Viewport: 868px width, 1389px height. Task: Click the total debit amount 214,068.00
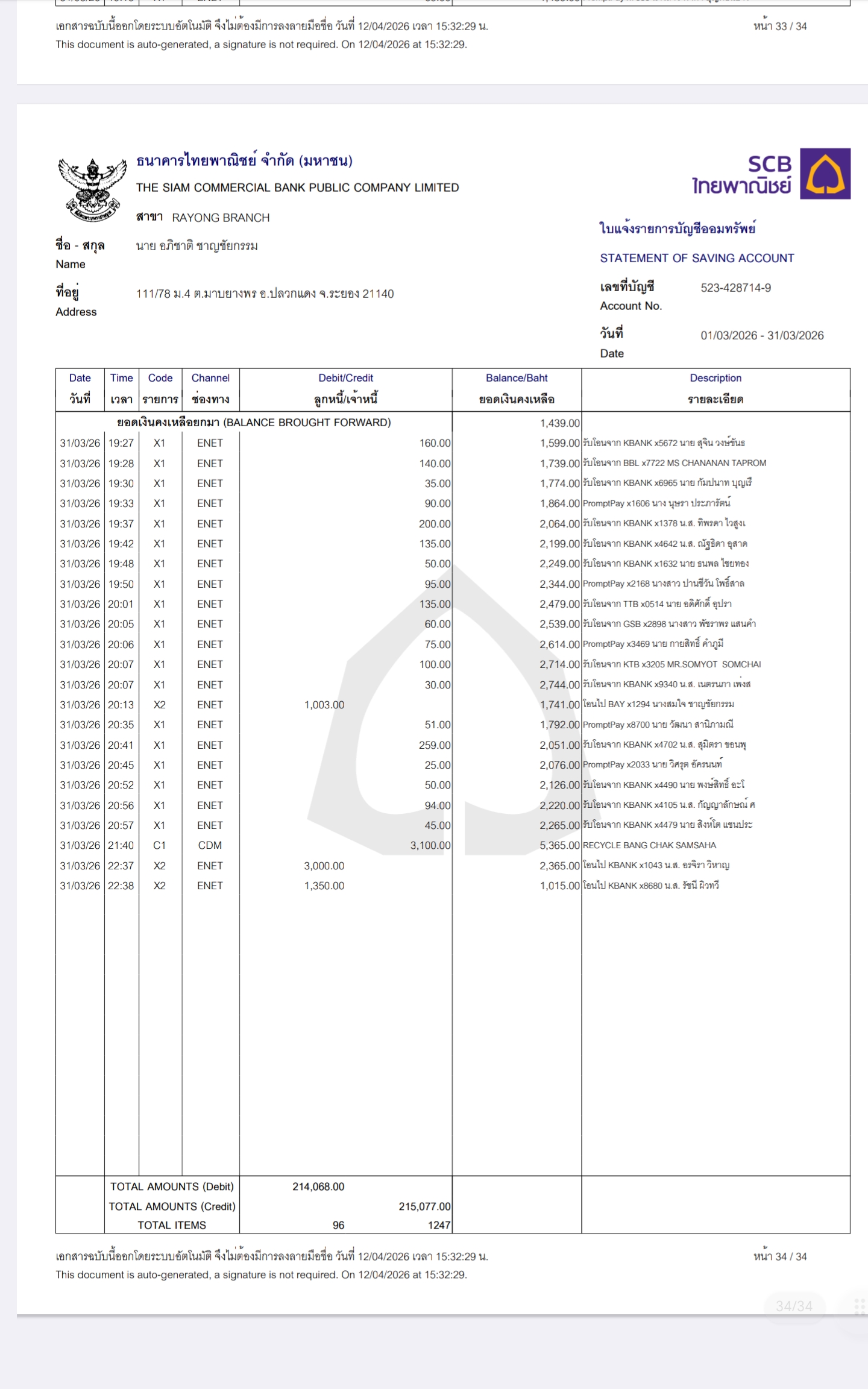318,1186
